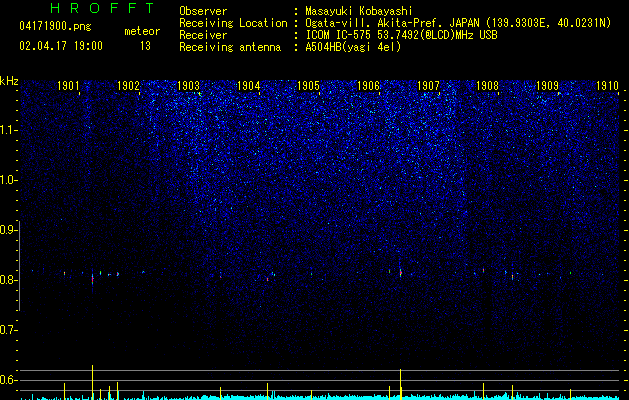
Task: Click the 1.0 kHz axis label
Action: [8, 180]
